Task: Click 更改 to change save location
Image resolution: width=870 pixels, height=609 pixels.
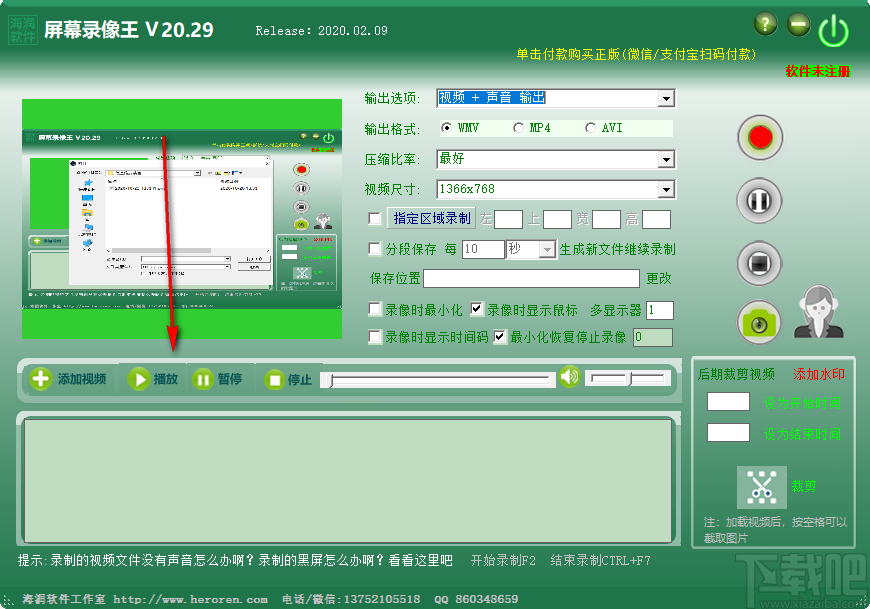Action: (659, 278)
